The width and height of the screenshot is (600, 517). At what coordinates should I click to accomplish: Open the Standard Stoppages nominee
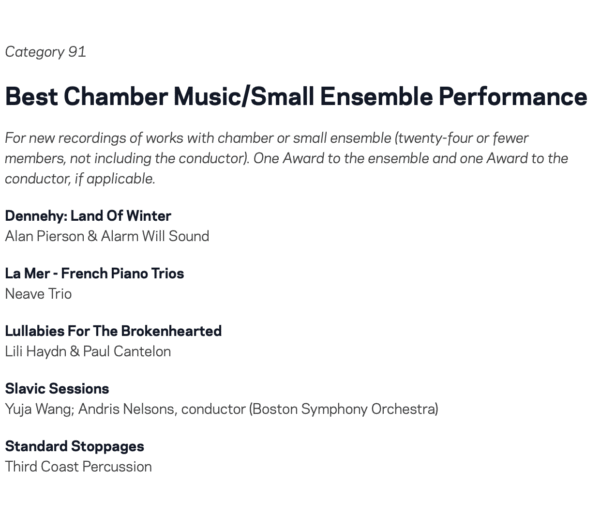(75, 446)
